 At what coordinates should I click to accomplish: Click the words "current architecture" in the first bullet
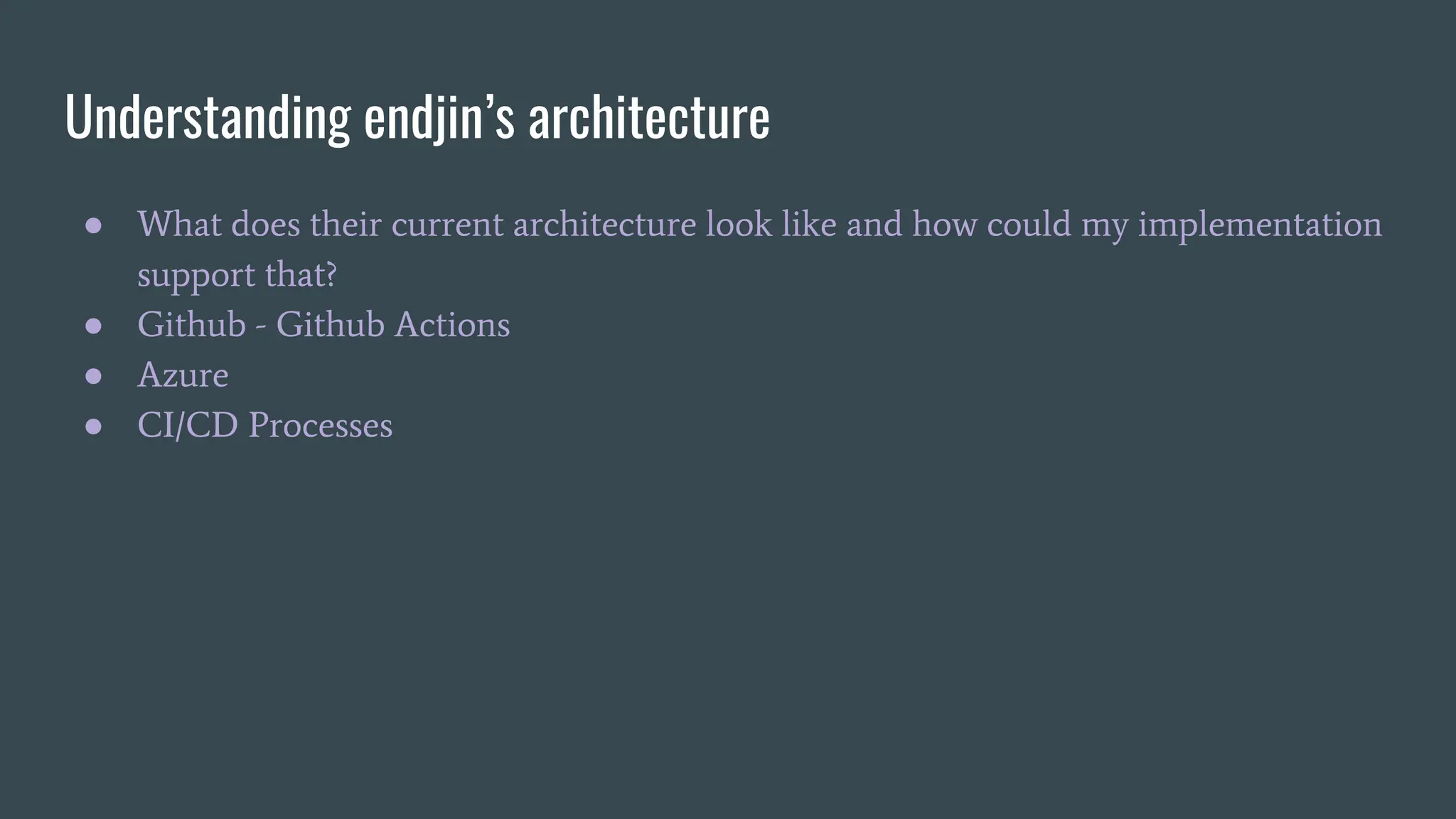click(x=544, y=225)
